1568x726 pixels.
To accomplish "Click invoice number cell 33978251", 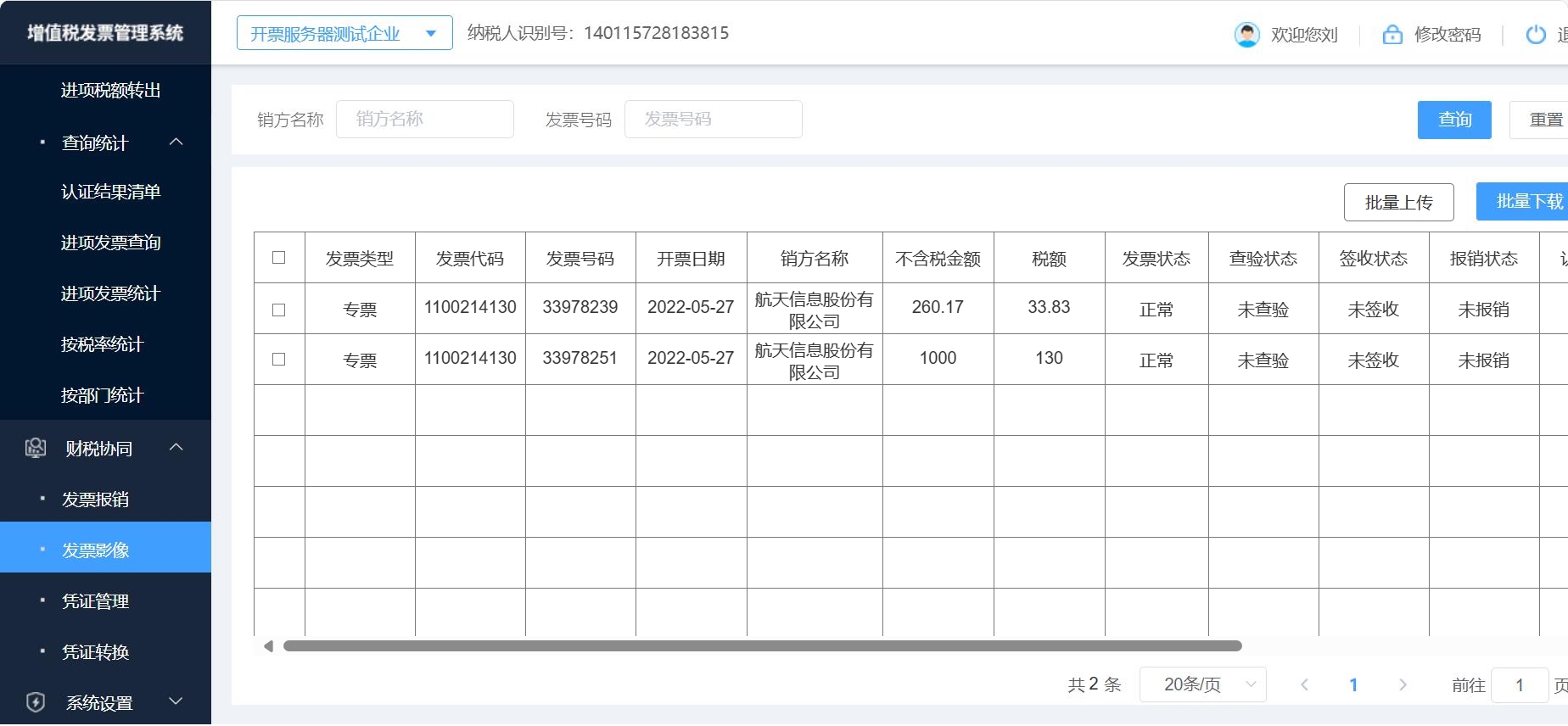I will (580, 358).
